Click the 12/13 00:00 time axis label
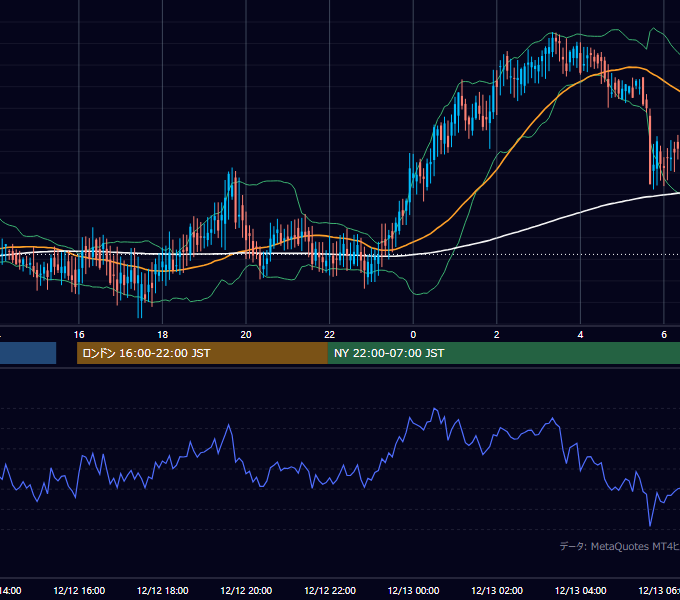 [x=413, y=591]
